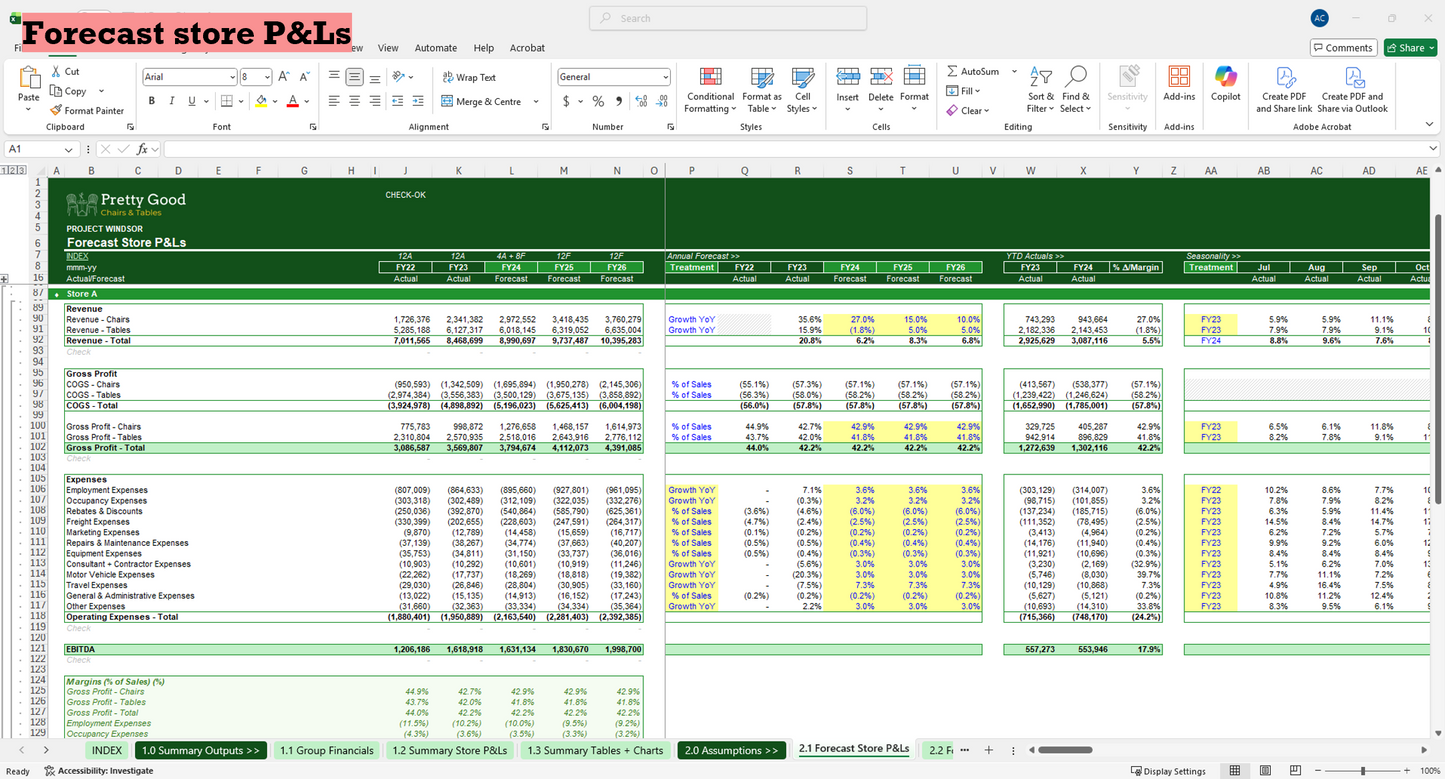Image resolution: width=1445 pixels, height=779 pixels.
Task: Click the Percent Style icon
Action: click(597, 100)
